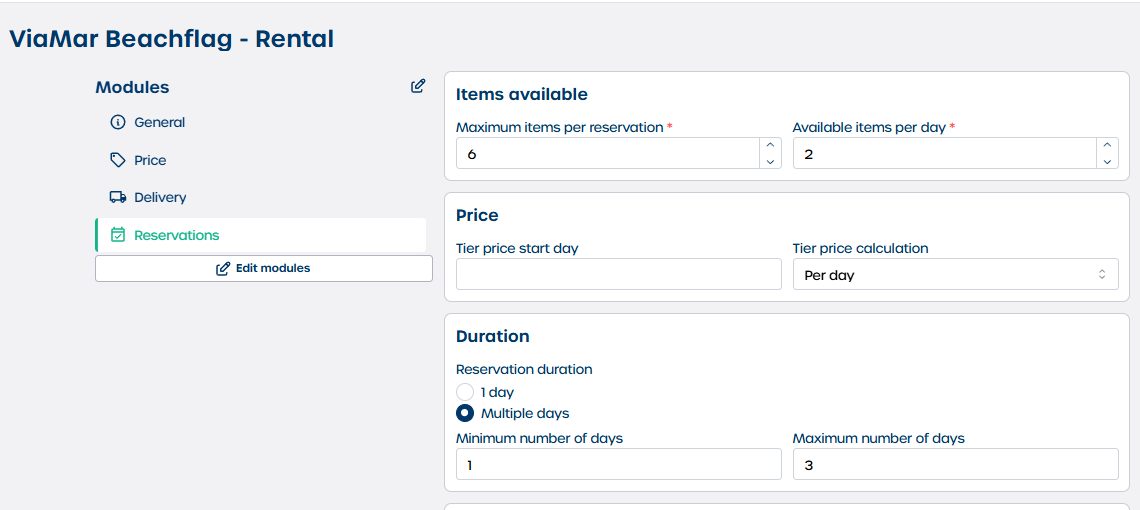The image size is (1140, 510).
Task: Go to the Delivery module
Action: point(160,198)
